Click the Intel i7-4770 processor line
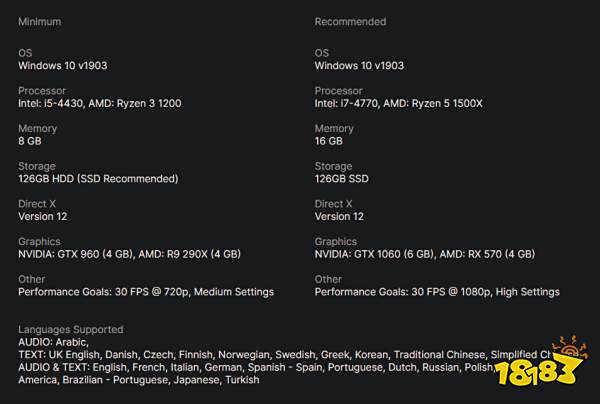 tap(413, 103)
